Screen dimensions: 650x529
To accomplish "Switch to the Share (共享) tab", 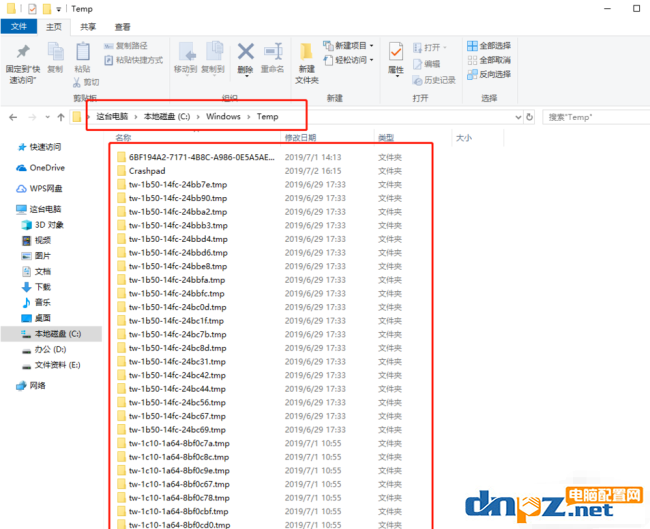I will point(88,27).
